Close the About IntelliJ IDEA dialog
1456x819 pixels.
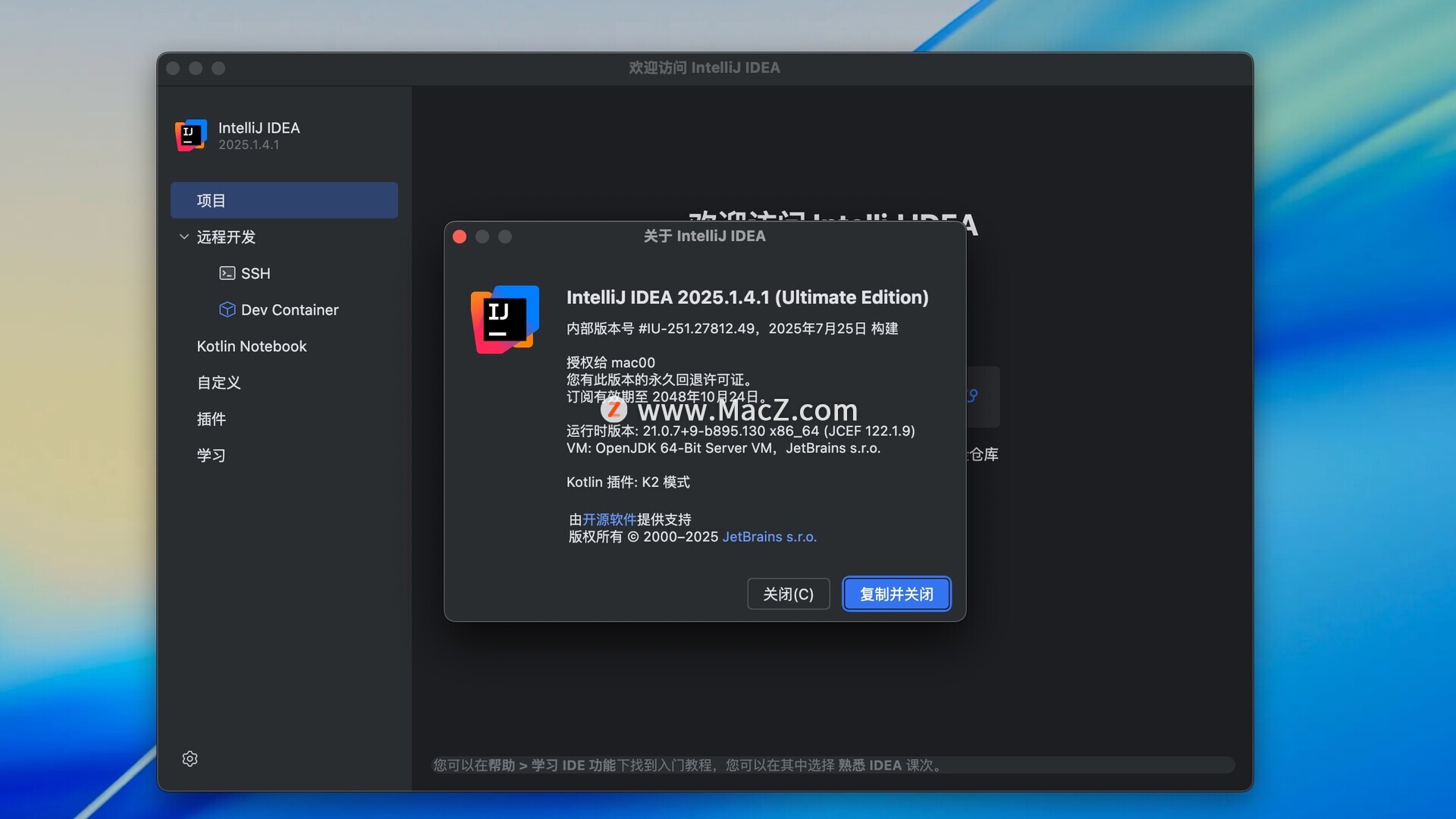coord(460,237)
